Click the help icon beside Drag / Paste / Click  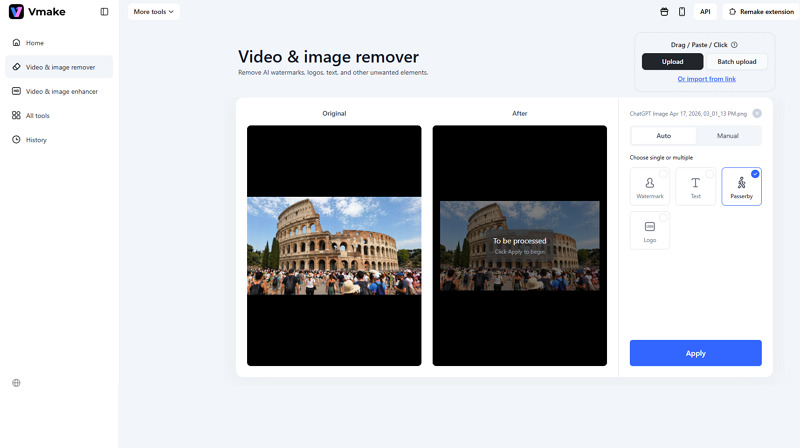(x=734, y=45)
